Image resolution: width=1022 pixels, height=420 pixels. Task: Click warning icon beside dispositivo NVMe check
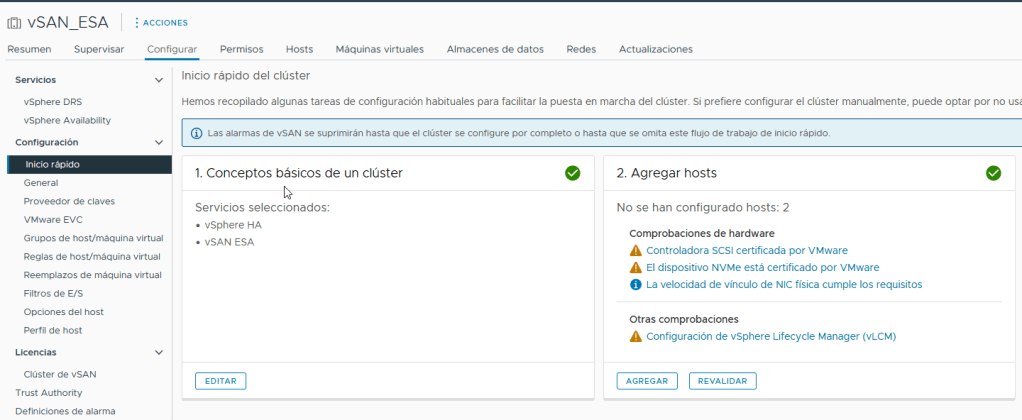(x=636, y=268)
